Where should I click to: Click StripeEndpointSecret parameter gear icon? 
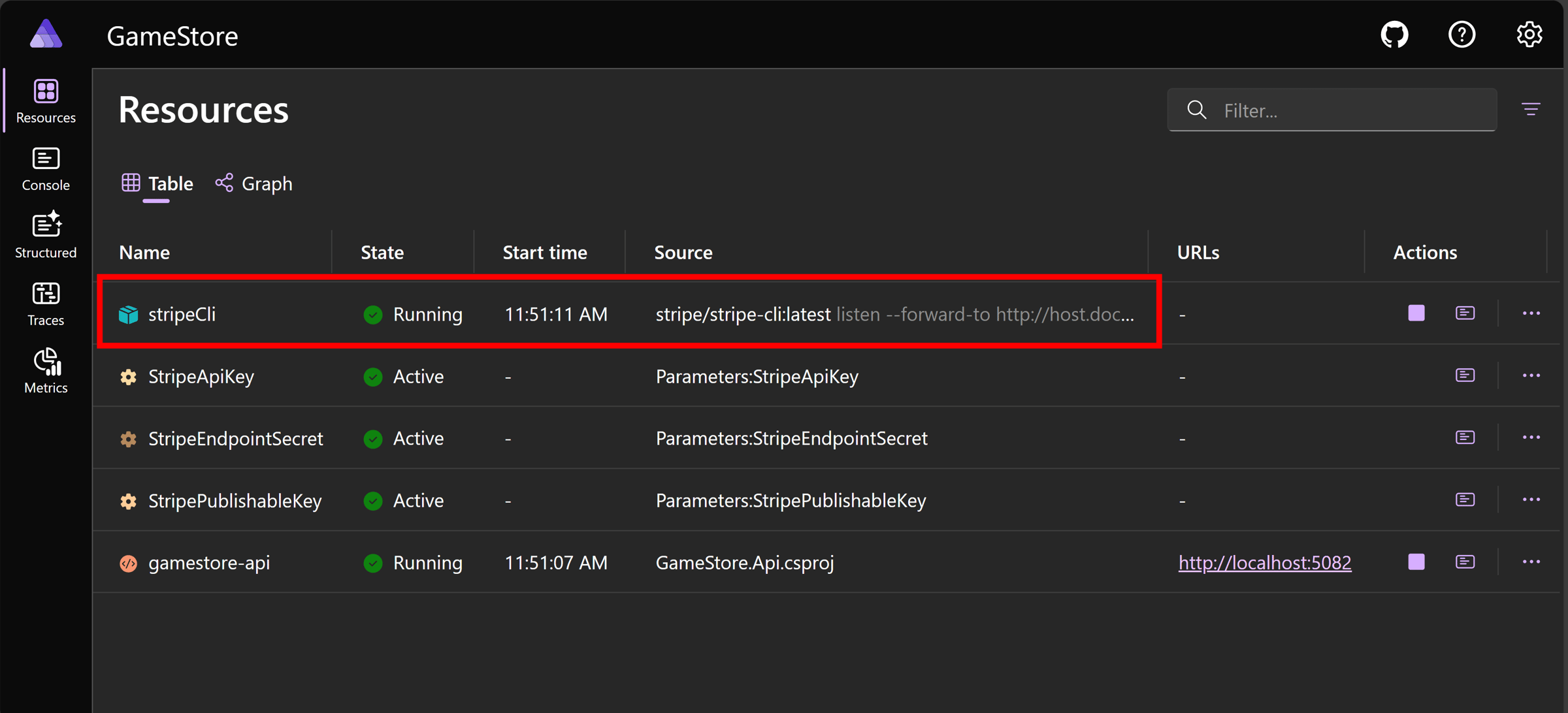click(x=128, y=438)
